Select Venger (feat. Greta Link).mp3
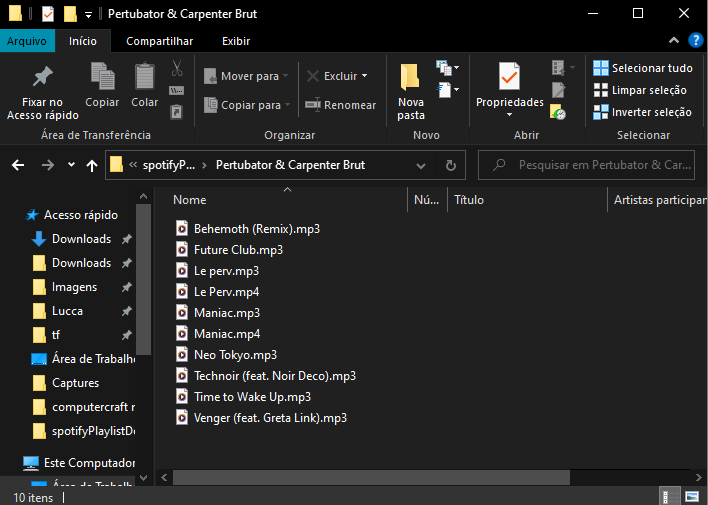Viewport: 708px width, 505px height. [261, 418]
